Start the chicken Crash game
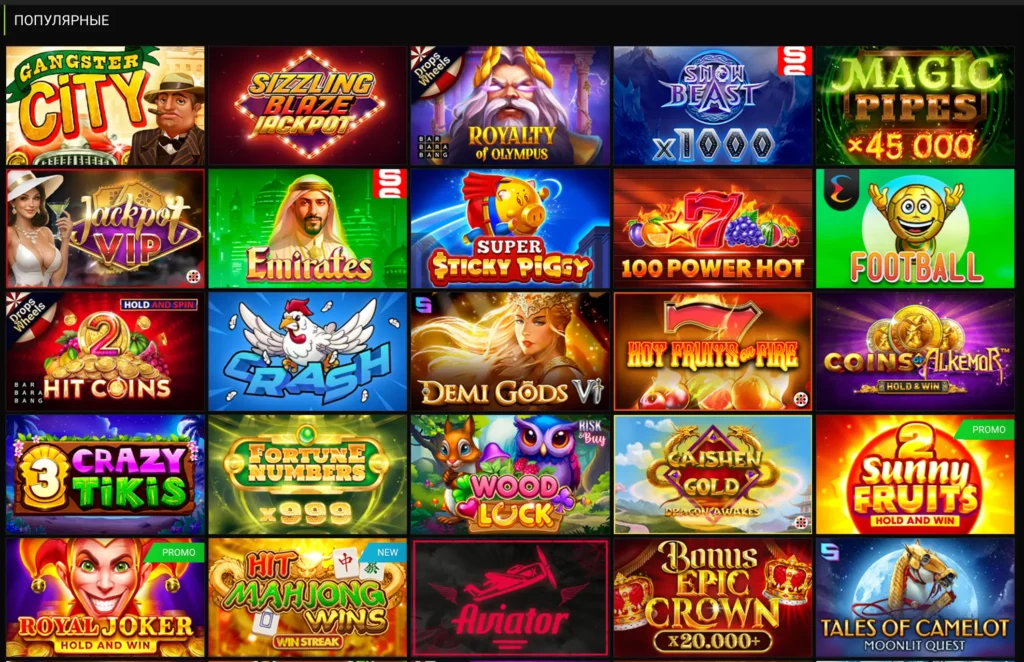The width and height of the screenshot is (1024, 662). click(308, 351)
